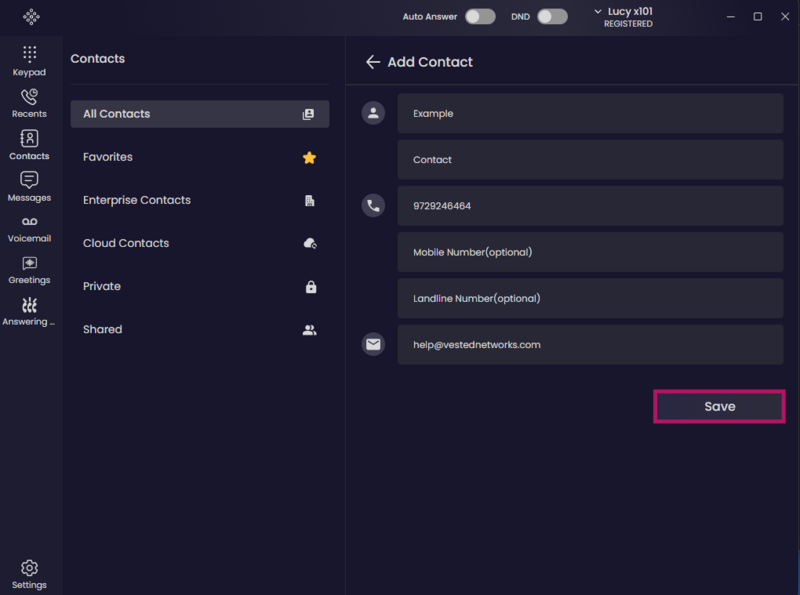Viewport: 800px width, 595px height.
Task: Click the last name field containing Contact
Action: pos(590,160)
